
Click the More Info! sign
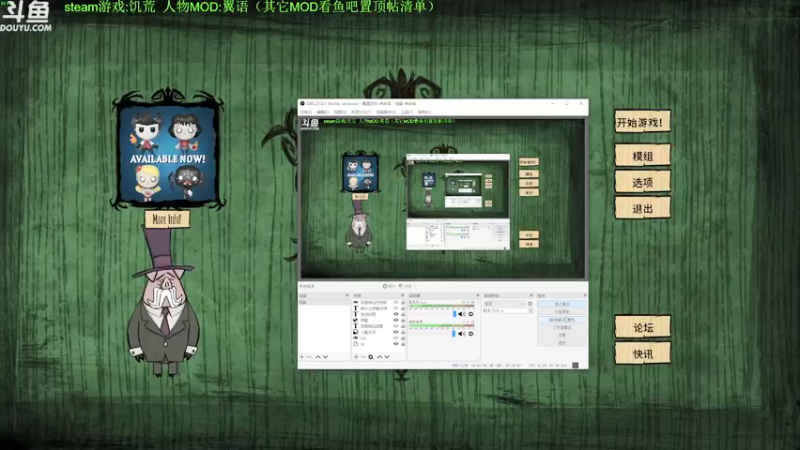[x=167, y=219]
